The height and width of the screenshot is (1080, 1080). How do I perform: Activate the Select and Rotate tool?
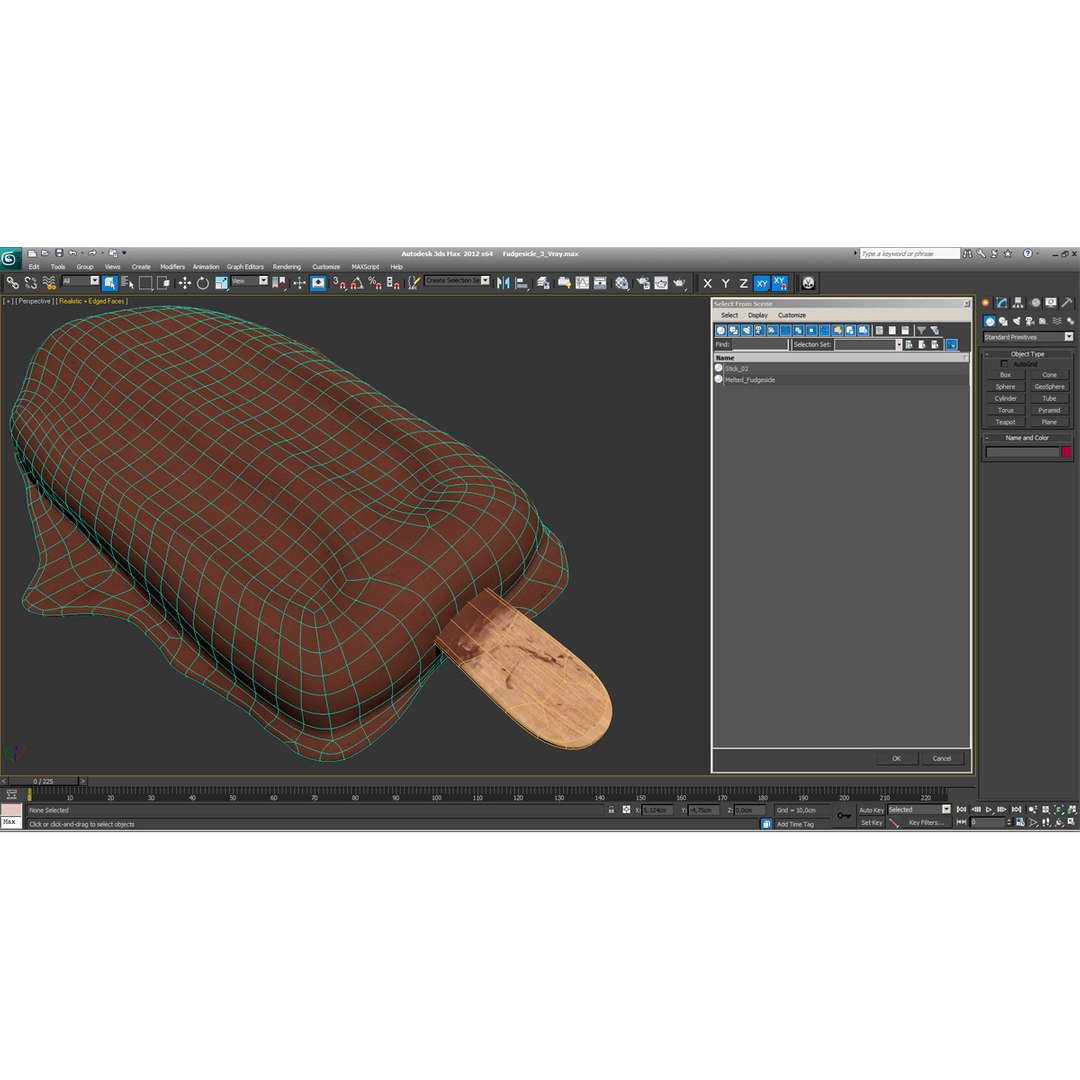pyautogui.click(x=202, y=283)
